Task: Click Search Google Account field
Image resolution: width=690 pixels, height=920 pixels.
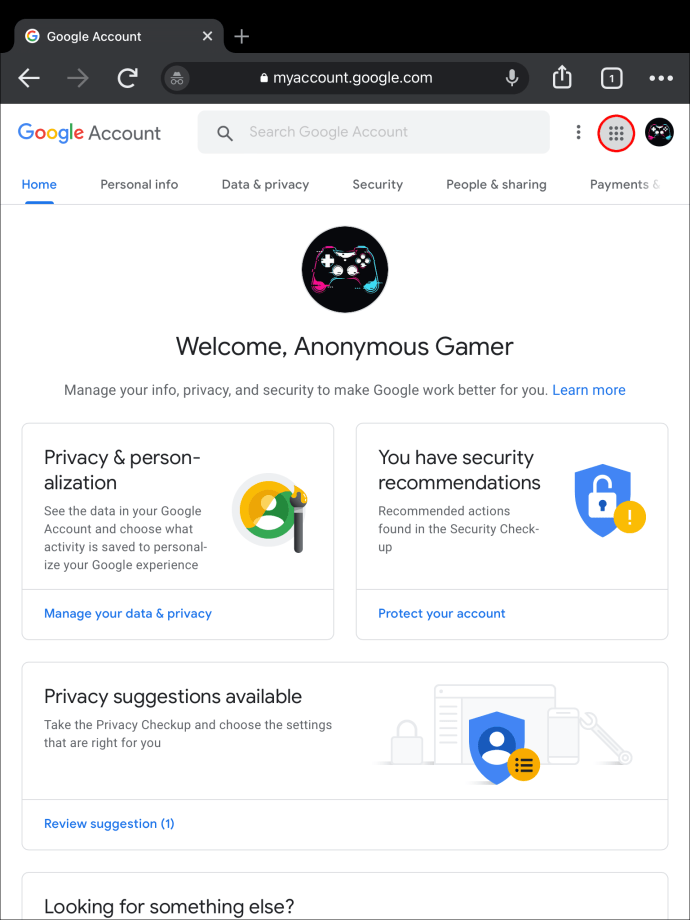Action: [374, 132]
